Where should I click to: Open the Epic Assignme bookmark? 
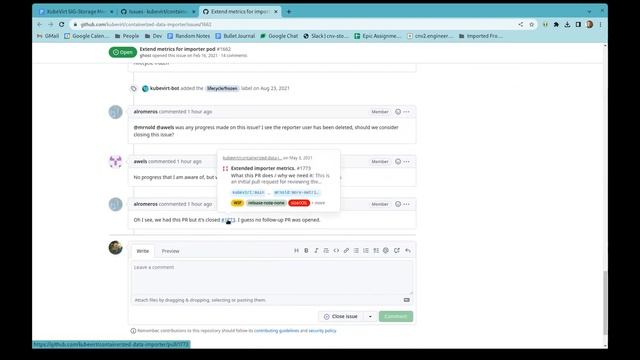tap(378, 36)
